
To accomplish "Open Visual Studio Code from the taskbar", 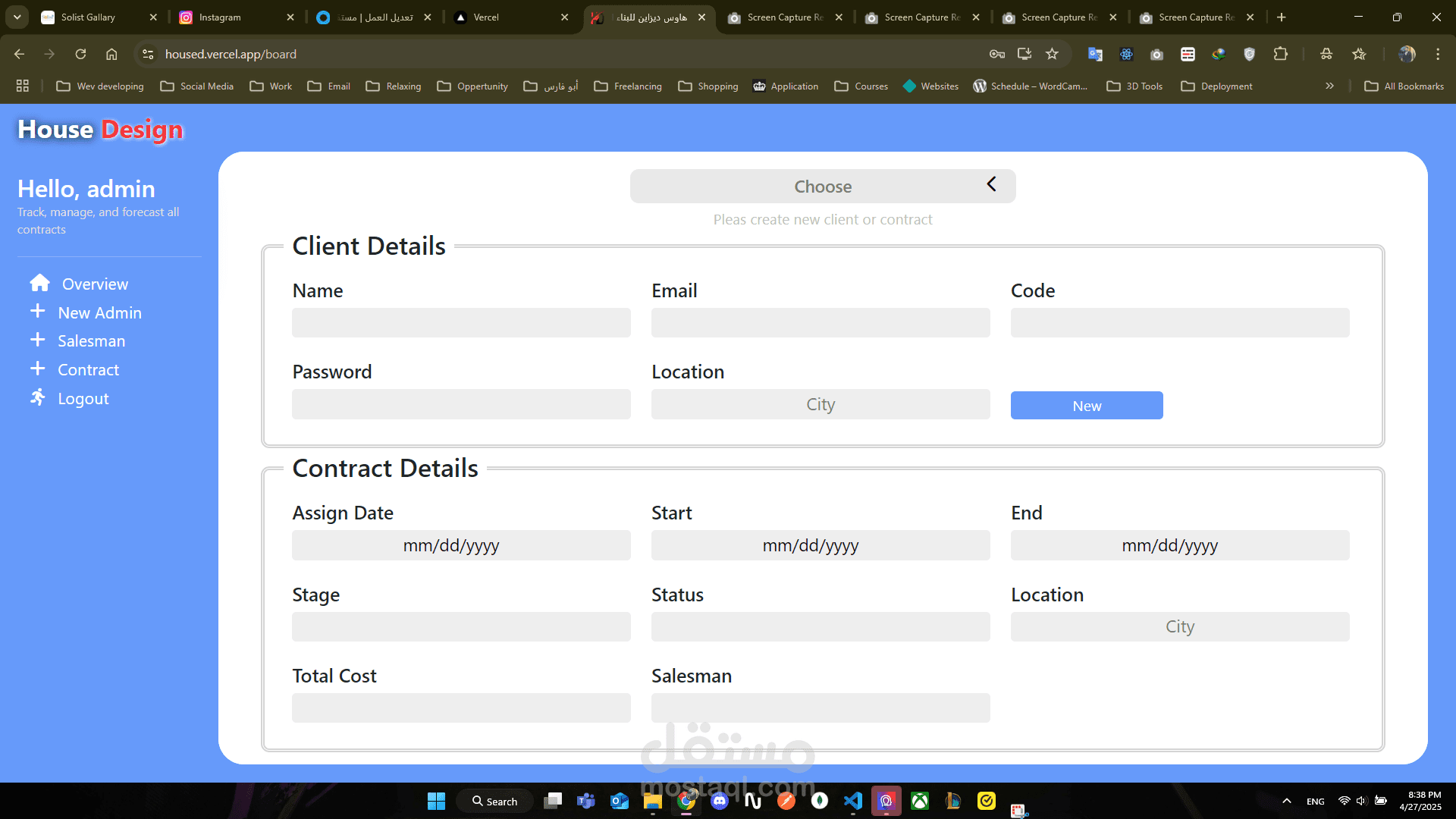I will (x=853, y=801).
